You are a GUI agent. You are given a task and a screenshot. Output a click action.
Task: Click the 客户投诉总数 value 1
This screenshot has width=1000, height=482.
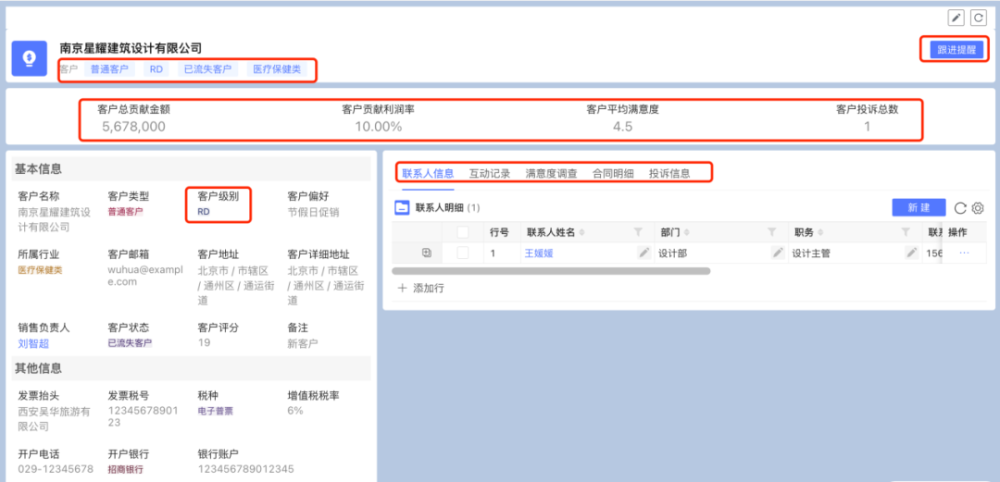867,126
